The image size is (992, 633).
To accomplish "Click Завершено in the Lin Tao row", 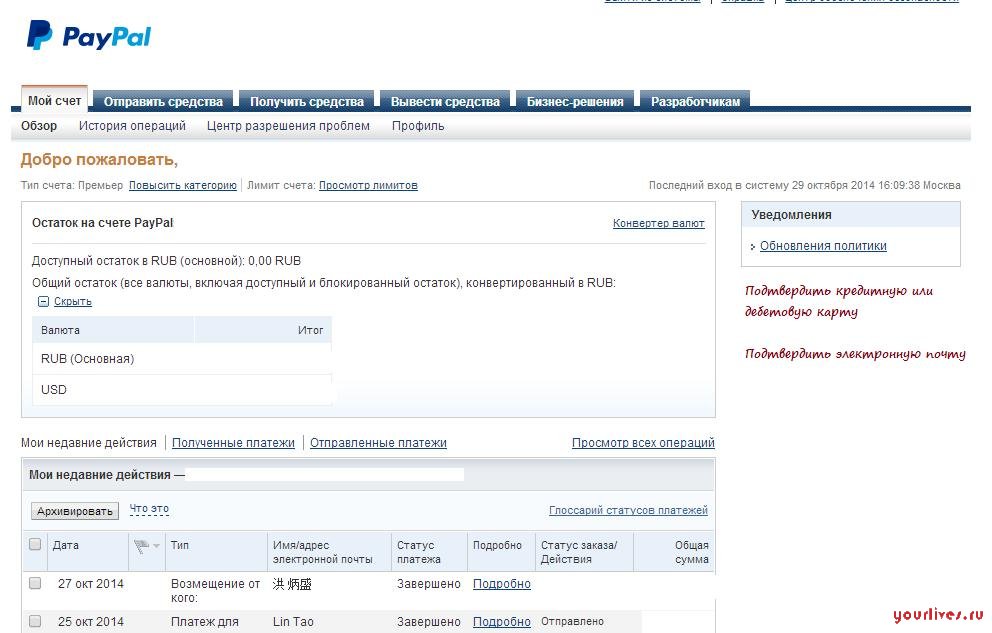I will [428, 622].
